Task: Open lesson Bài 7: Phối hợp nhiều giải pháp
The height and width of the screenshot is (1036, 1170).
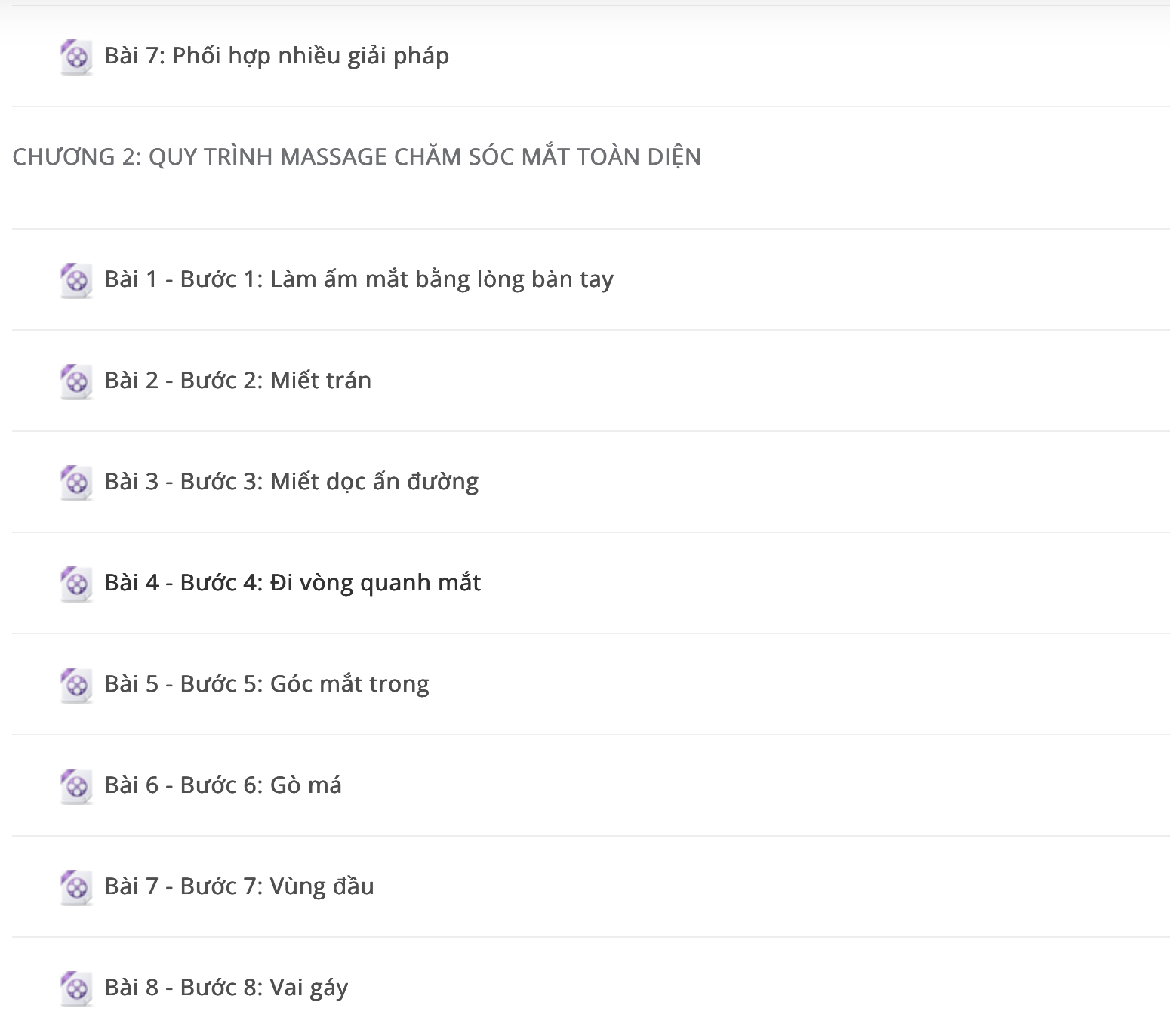Action: pyautogui.click(x=276, y=56)
